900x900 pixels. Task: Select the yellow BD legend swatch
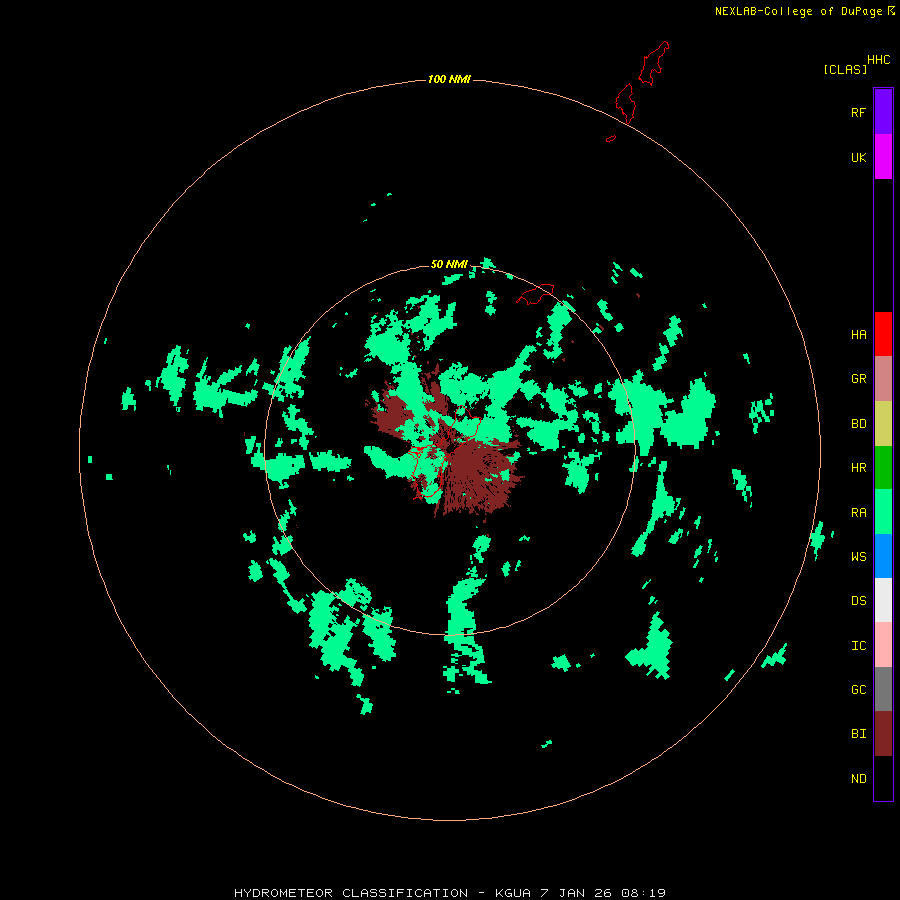pos(883,424)
